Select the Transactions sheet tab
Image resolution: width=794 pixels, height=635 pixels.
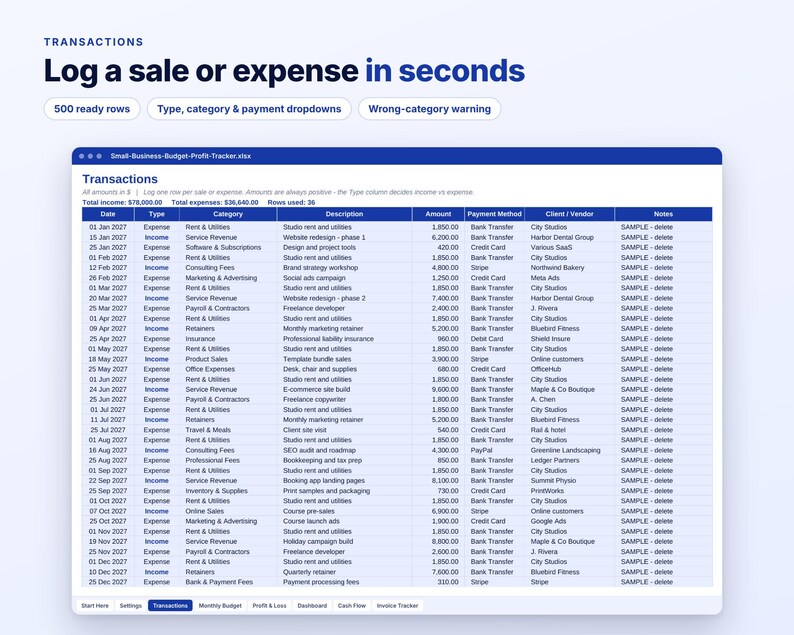(170, 606)
